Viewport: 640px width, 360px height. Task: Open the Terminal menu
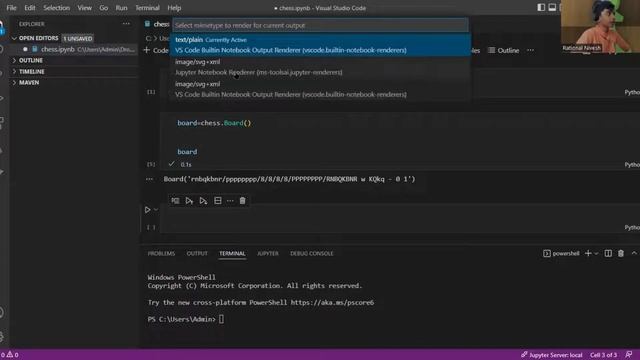(147, 8)
